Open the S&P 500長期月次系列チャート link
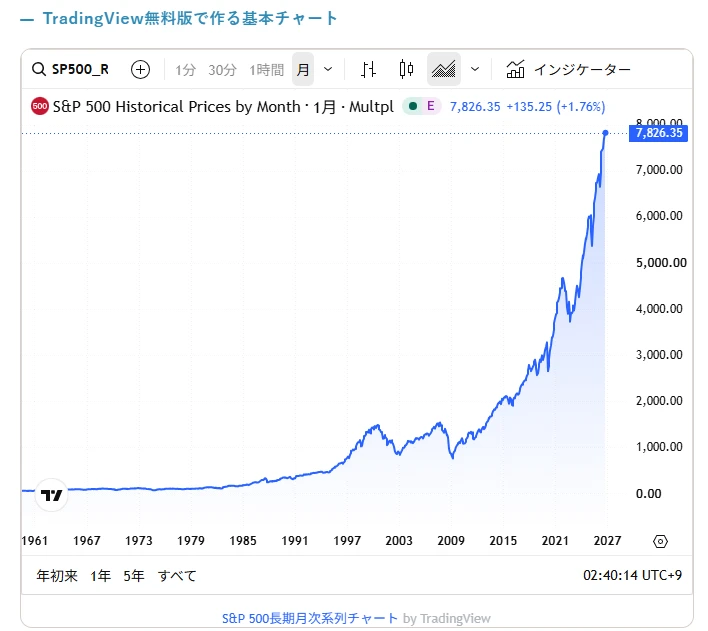 [310, 618]
